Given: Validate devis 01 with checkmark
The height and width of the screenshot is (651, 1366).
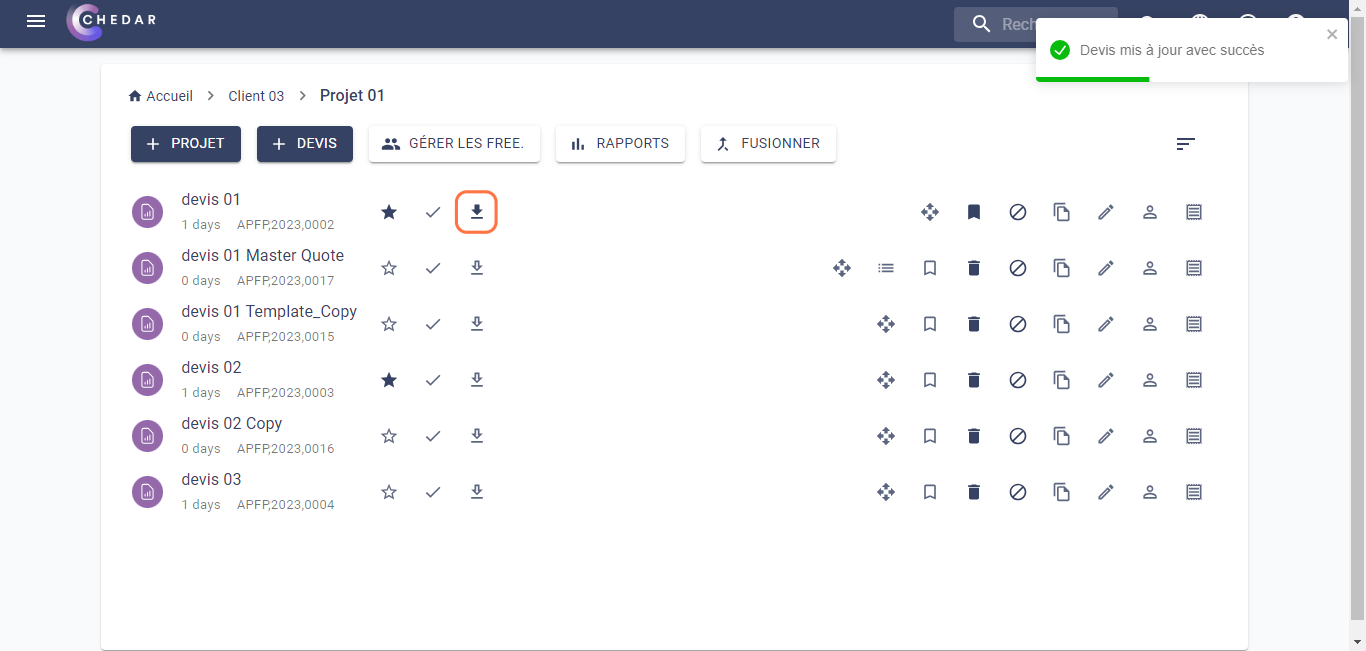Looking at the screenshot, I should click(x=433, y=212).
